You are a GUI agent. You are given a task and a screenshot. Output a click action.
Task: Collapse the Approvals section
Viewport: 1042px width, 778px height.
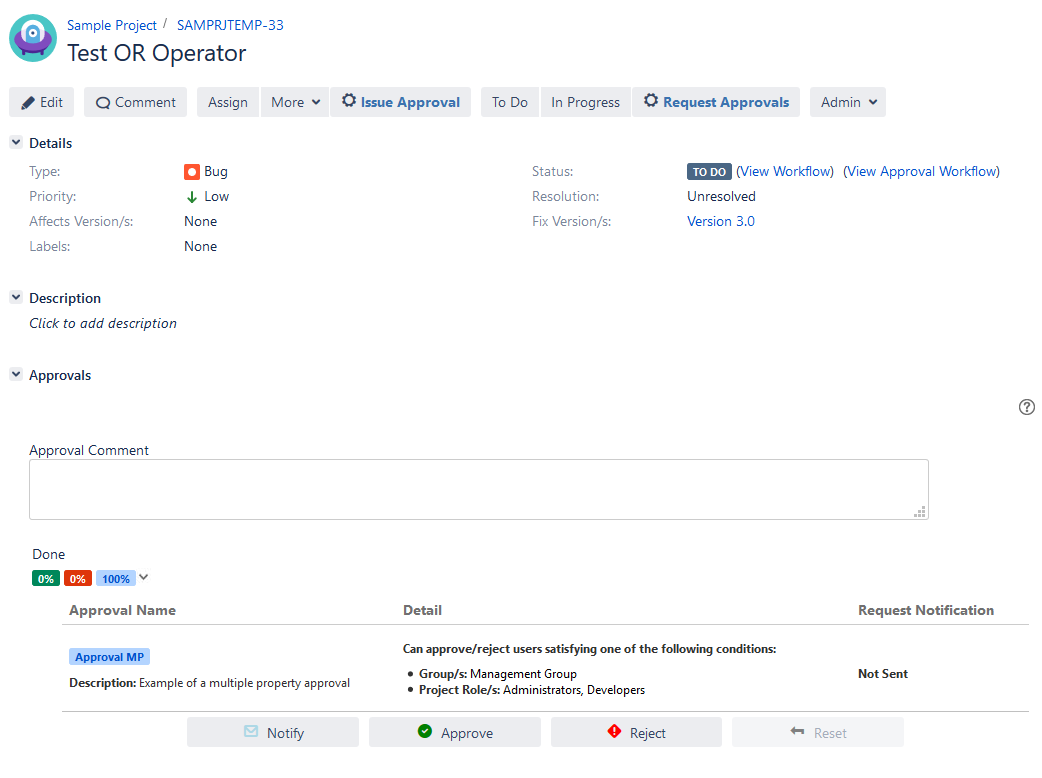[x=16, y=375]
